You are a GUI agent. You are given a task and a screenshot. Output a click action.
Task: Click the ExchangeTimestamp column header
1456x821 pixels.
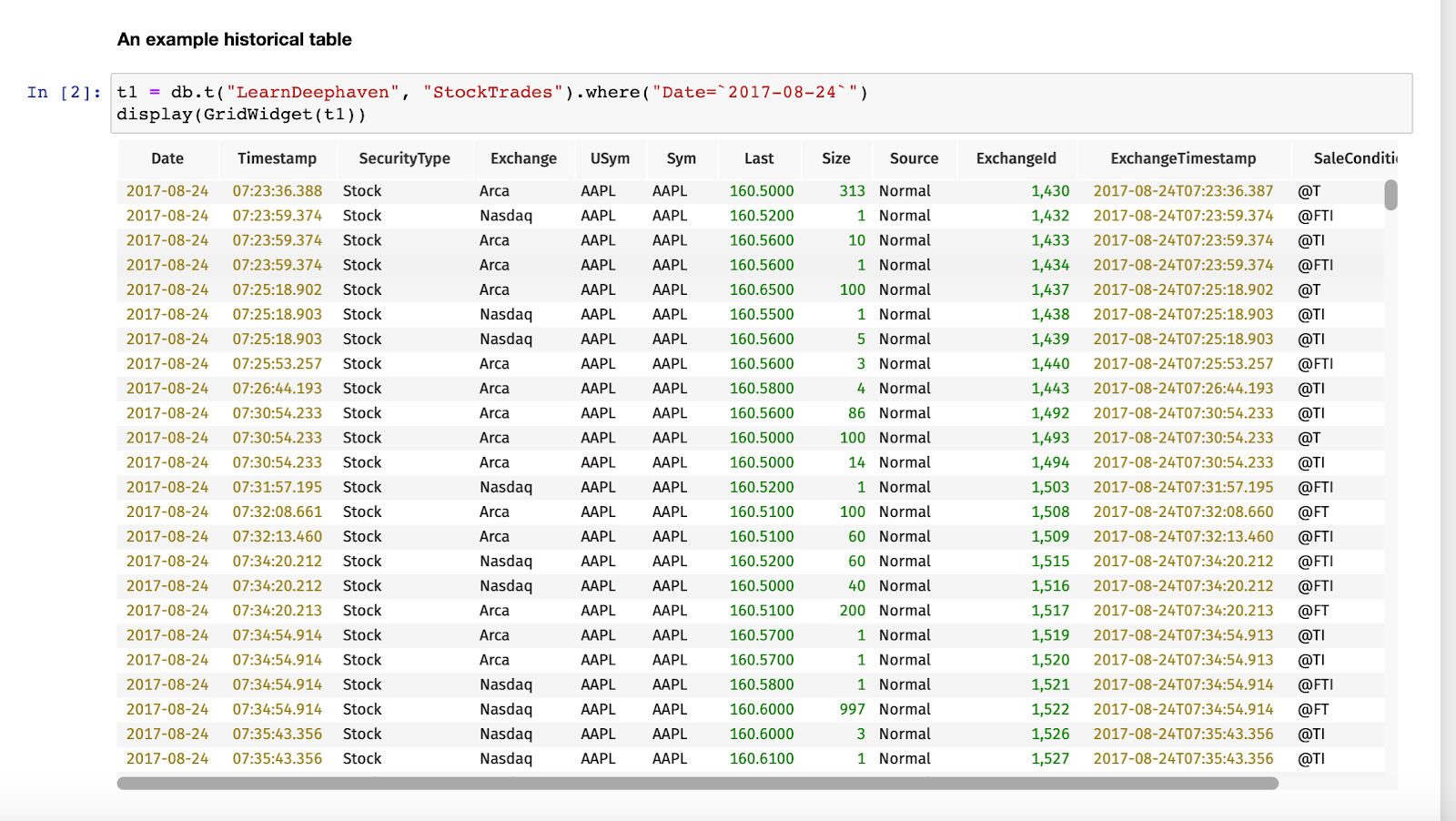point(1183,158)
